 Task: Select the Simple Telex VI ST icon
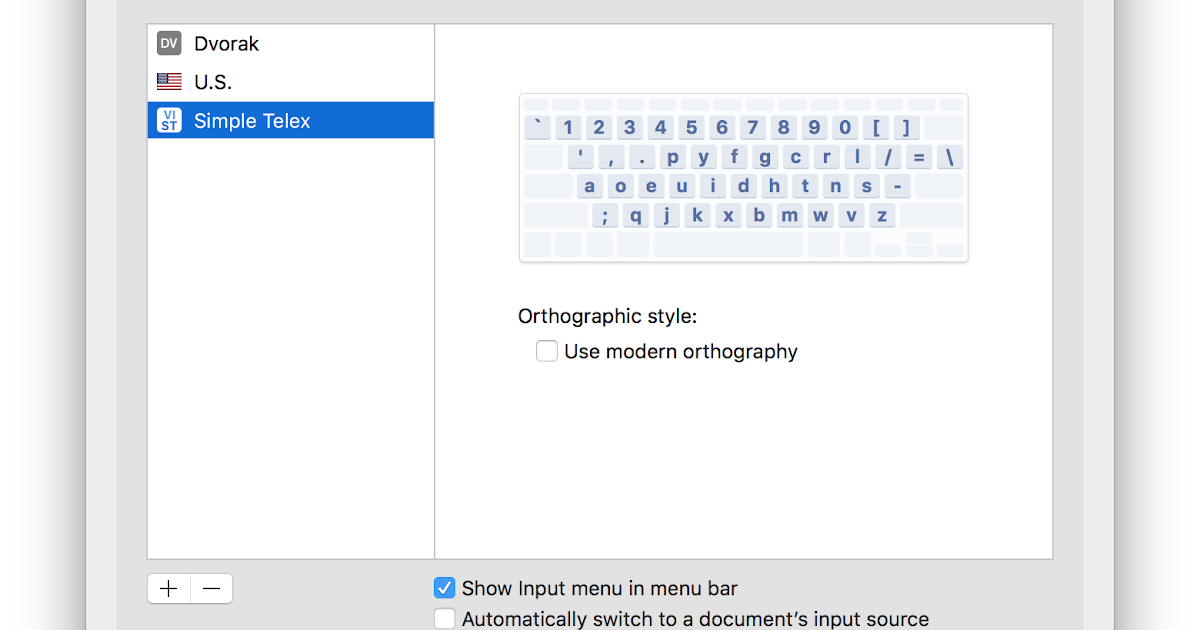point(169,121)
